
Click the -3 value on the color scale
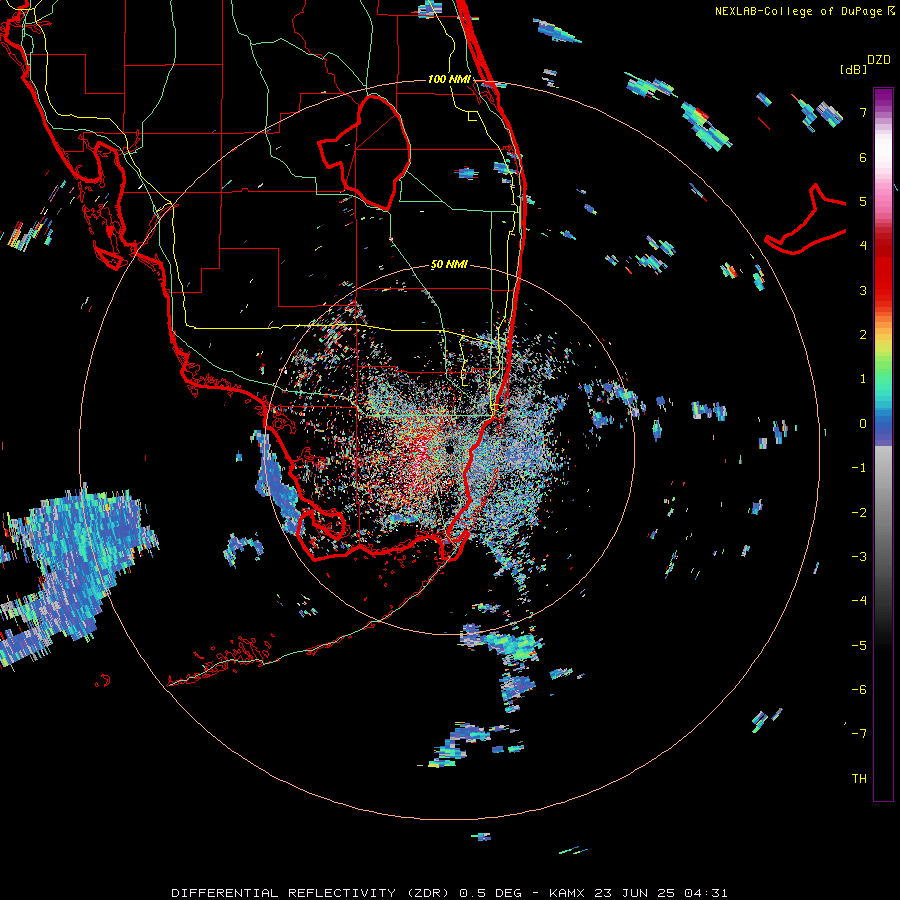(859, 557)
